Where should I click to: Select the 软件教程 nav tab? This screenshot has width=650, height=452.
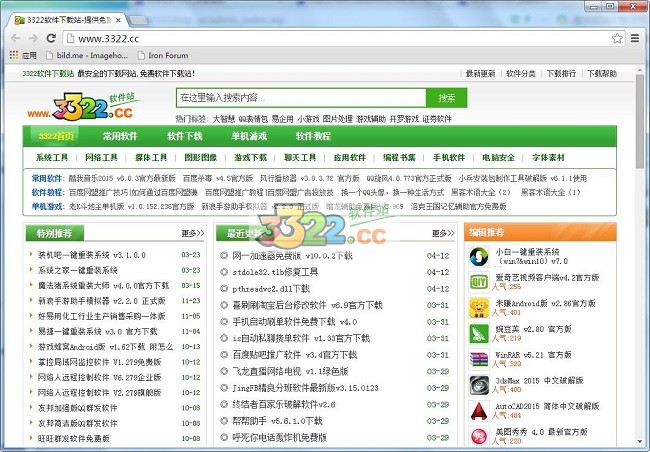tap(313, 136)
